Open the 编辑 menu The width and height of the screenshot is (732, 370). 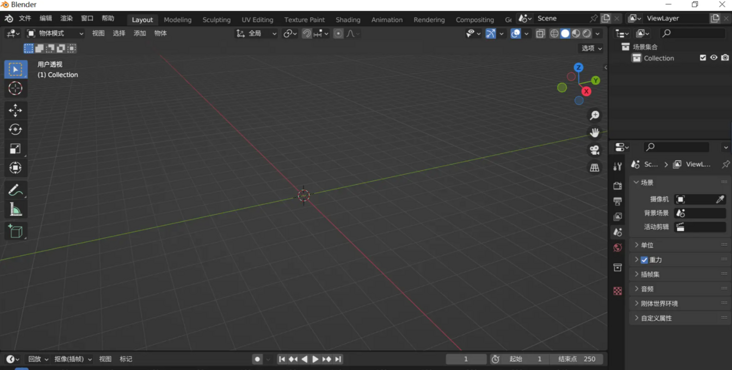pyautogui.click(x=46, y=18)
